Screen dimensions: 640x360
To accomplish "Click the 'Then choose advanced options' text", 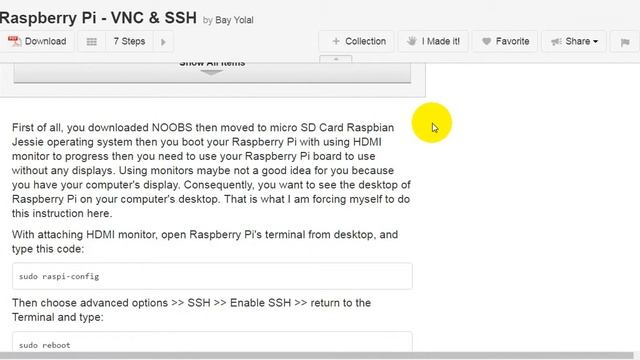I will tap(191, 310).
